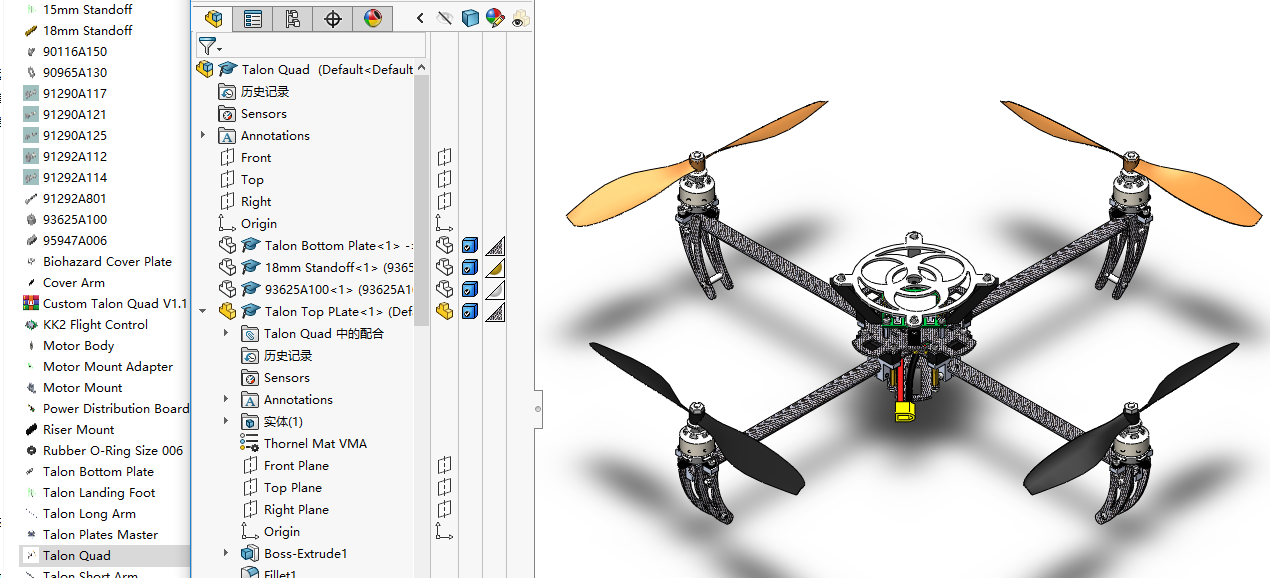Change display mode of 93625A100<1>
The height and width of the screenshot is (578, 1270).
pos(470,289)
